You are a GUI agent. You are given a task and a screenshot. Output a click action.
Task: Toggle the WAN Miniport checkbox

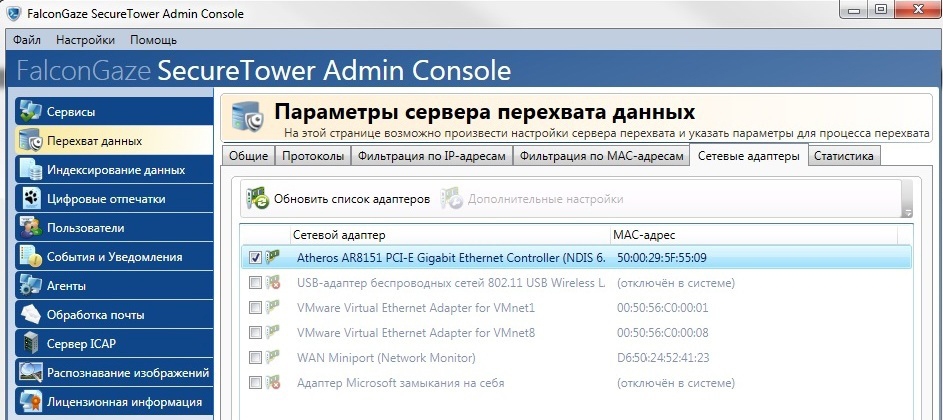tap(255, 357)
